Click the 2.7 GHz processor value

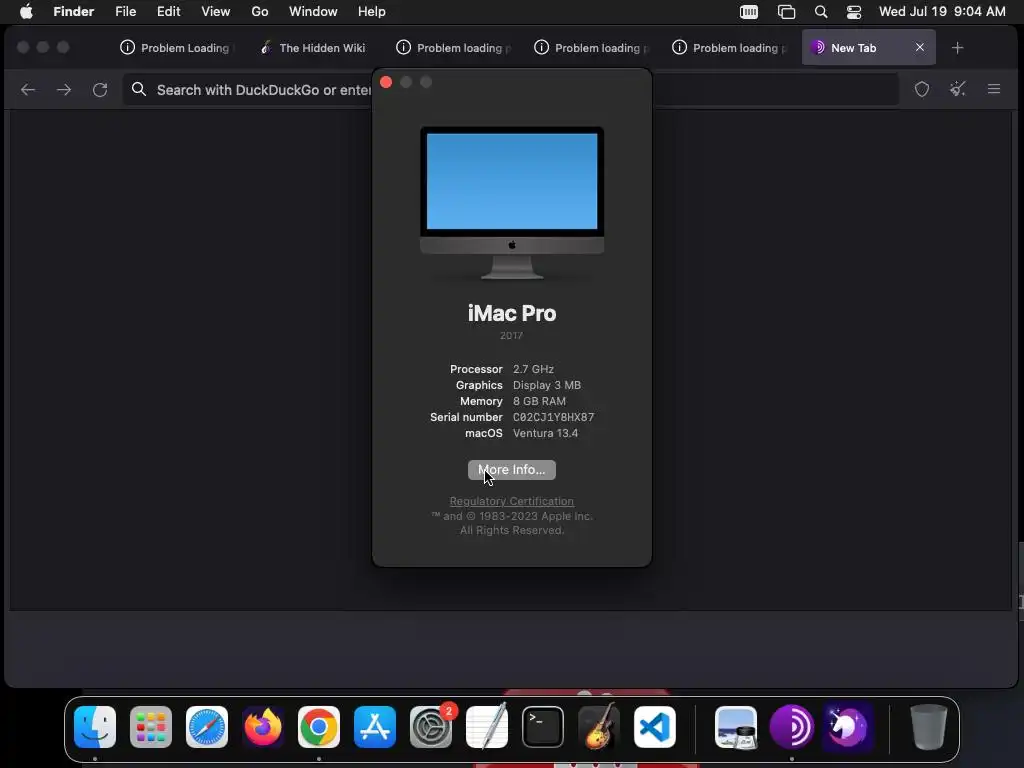point(533,369)
